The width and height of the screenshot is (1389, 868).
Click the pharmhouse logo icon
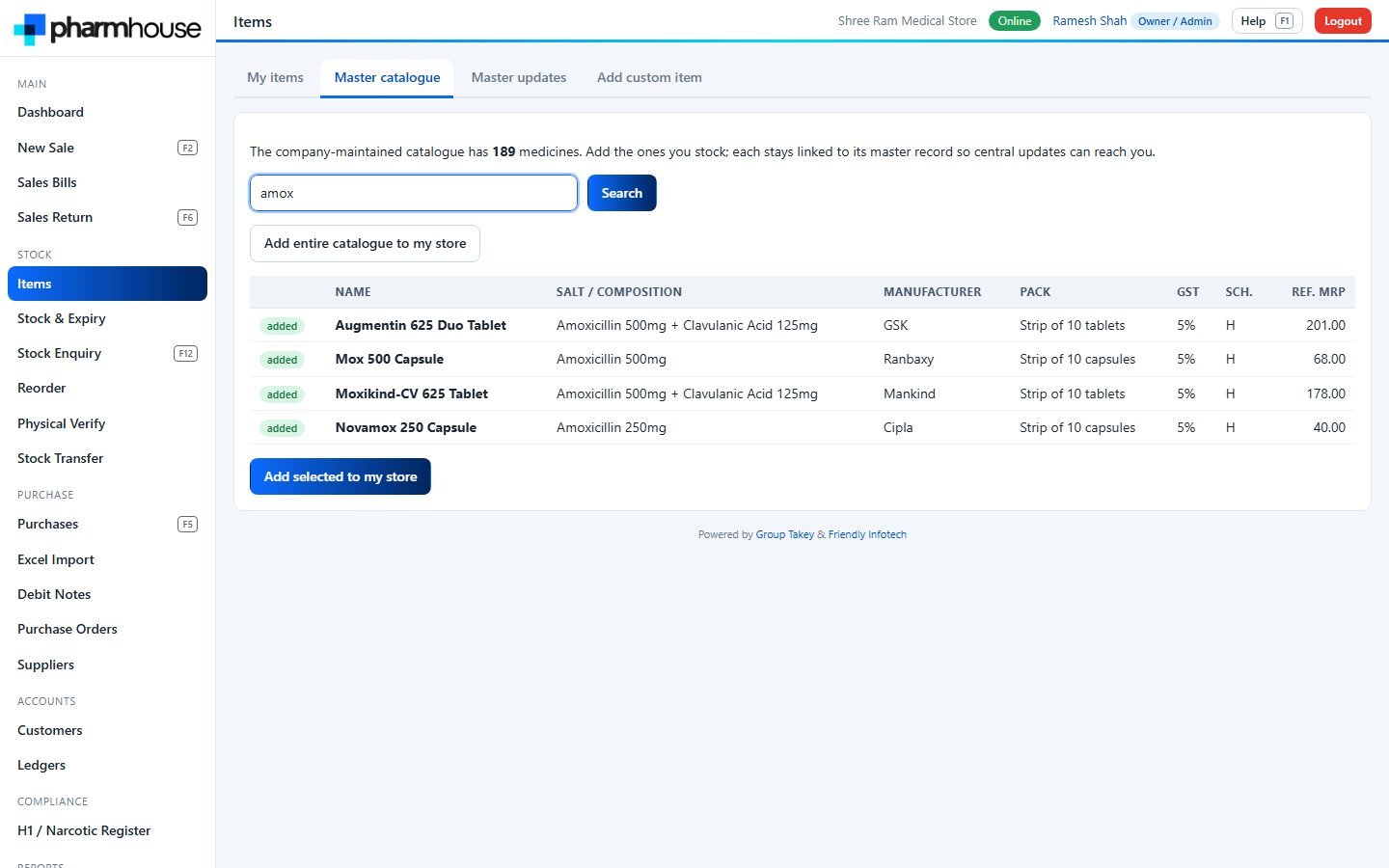click(30, 29)
